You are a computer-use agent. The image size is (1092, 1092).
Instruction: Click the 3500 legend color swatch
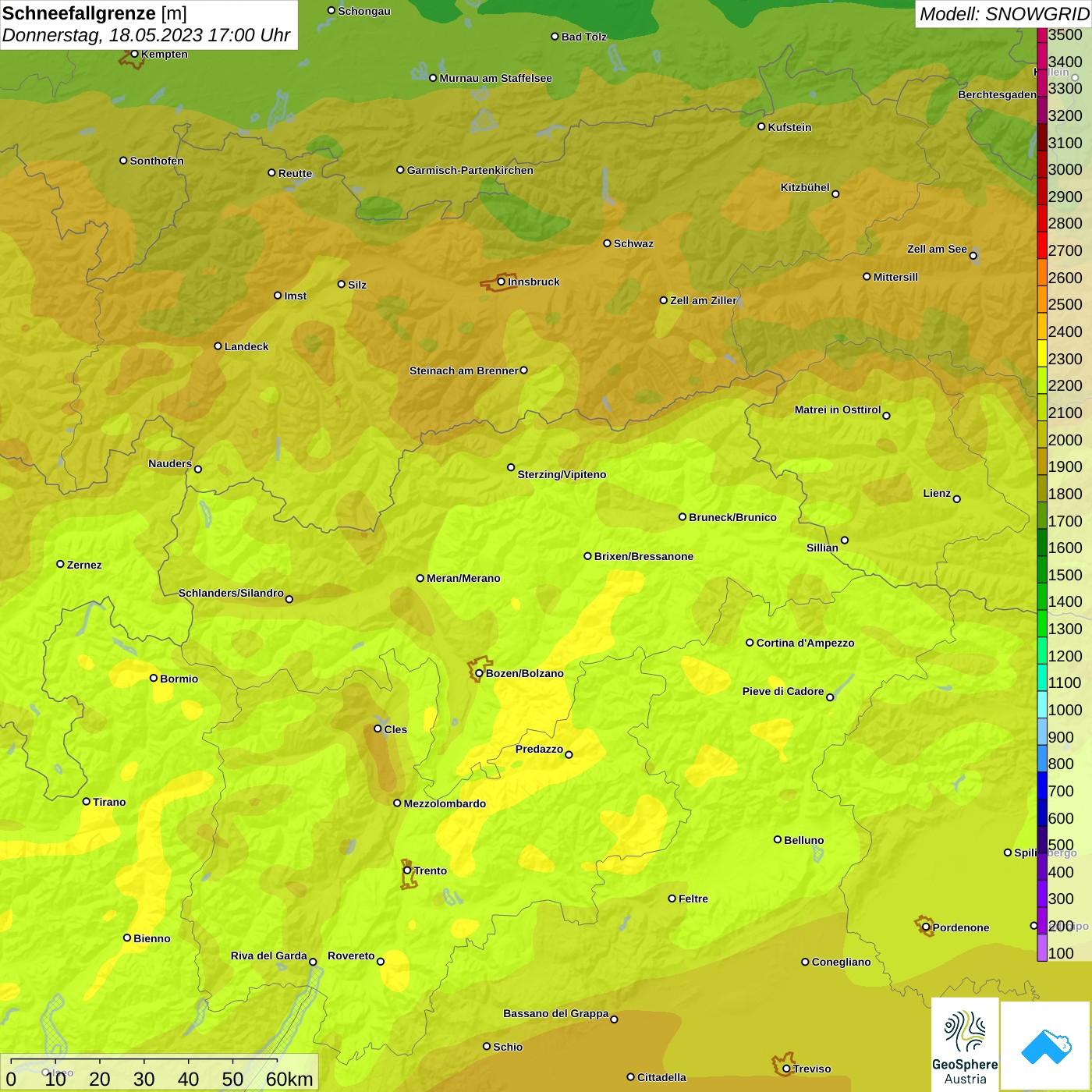pos(1041,35)
